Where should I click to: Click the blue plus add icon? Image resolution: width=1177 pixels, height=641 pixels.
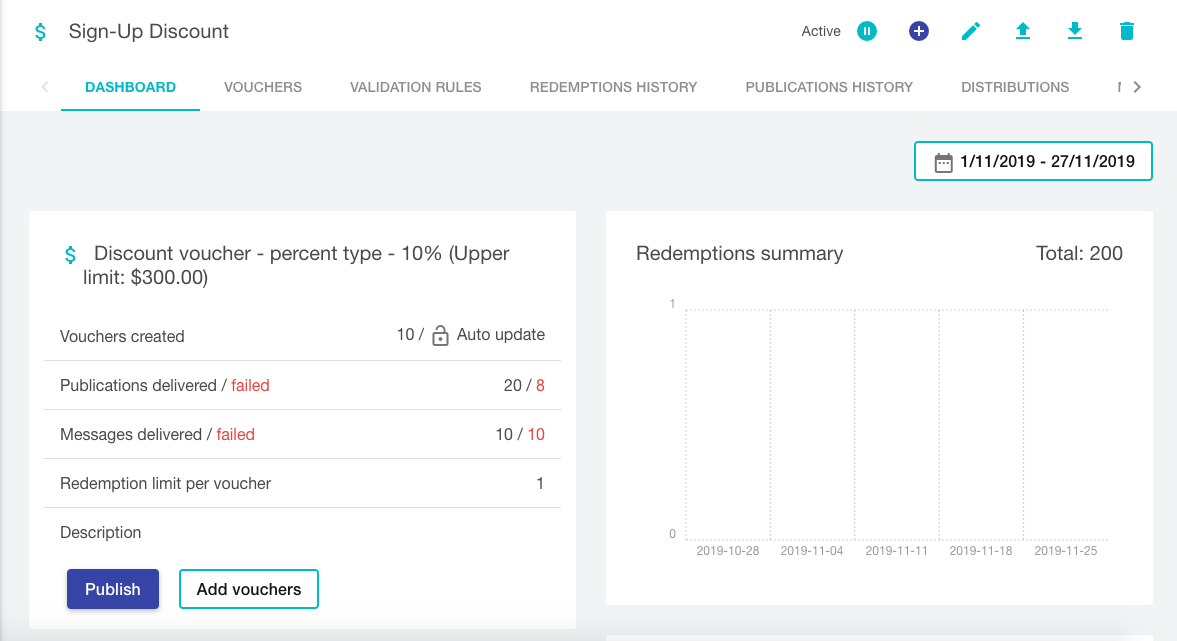(x=918, y=31)
